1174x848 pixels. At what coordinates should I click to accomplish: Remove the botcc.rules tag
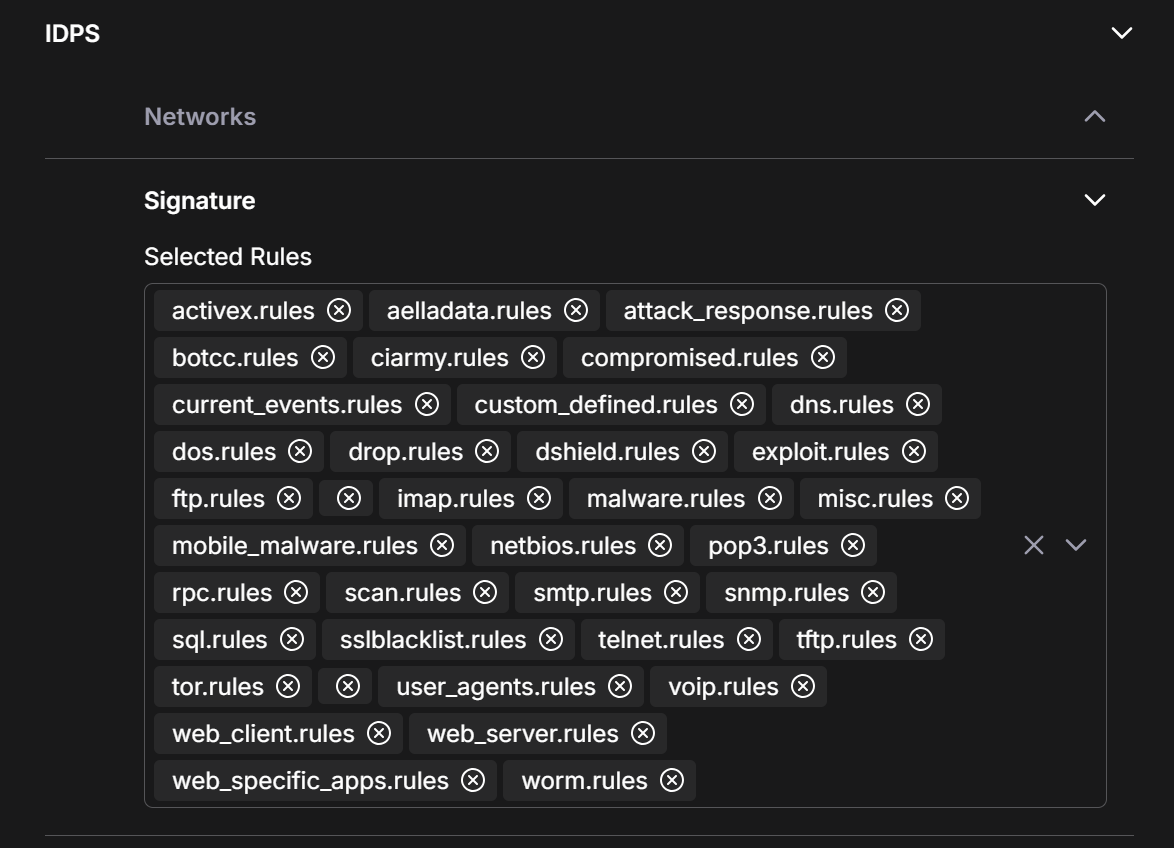pyautogui.click(x=322, y=358)
